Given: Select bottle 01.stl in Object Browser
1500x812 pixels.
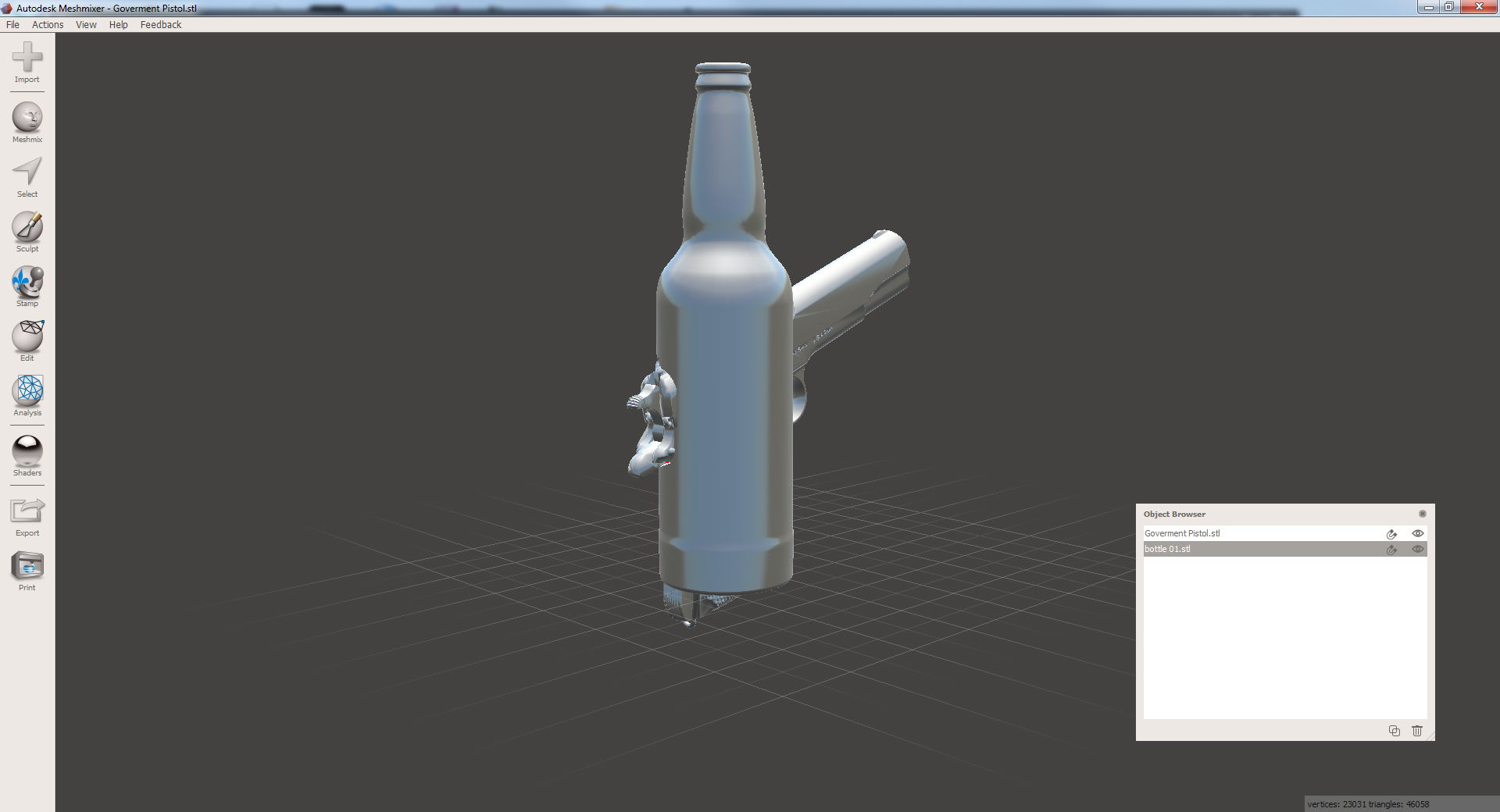Looking at the screenshot, I should point(1285,549).
